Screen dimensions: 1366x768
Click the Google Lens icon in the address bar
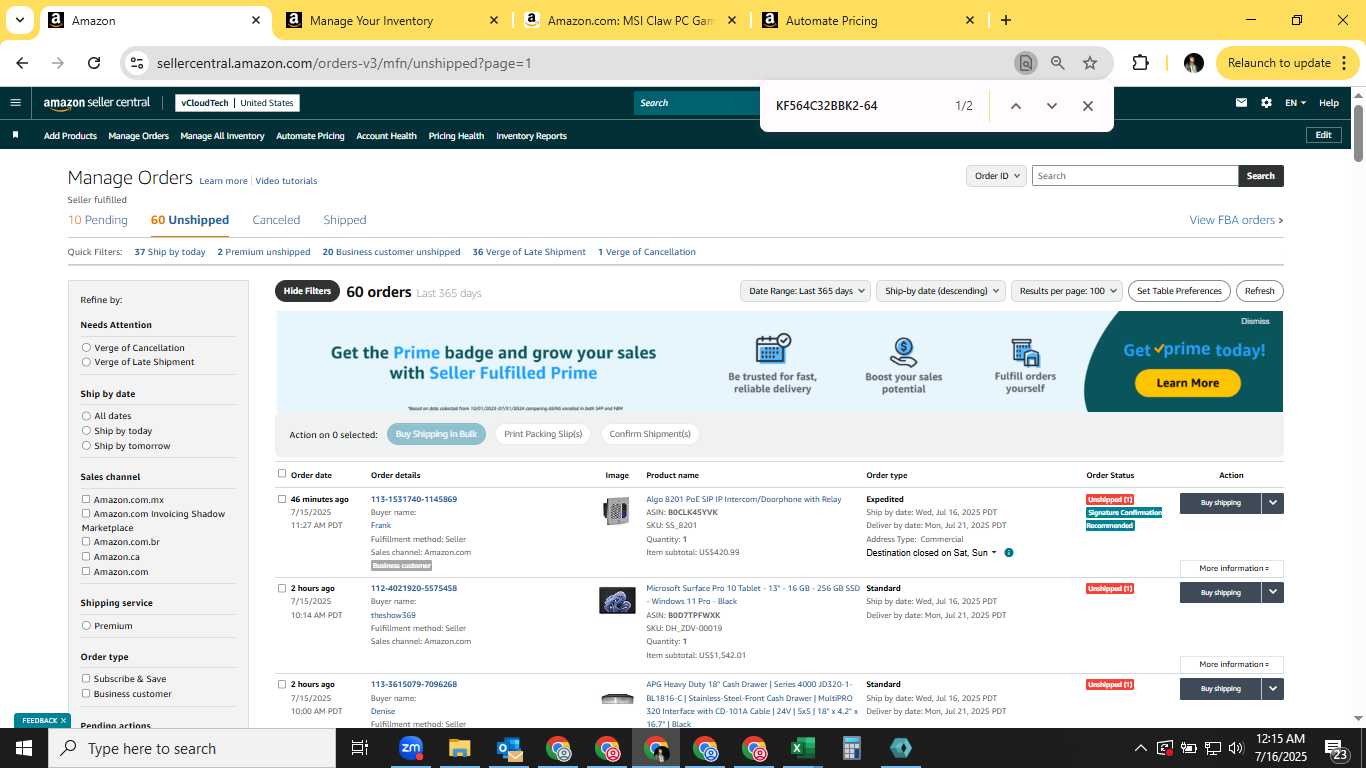pos(1025,63)
